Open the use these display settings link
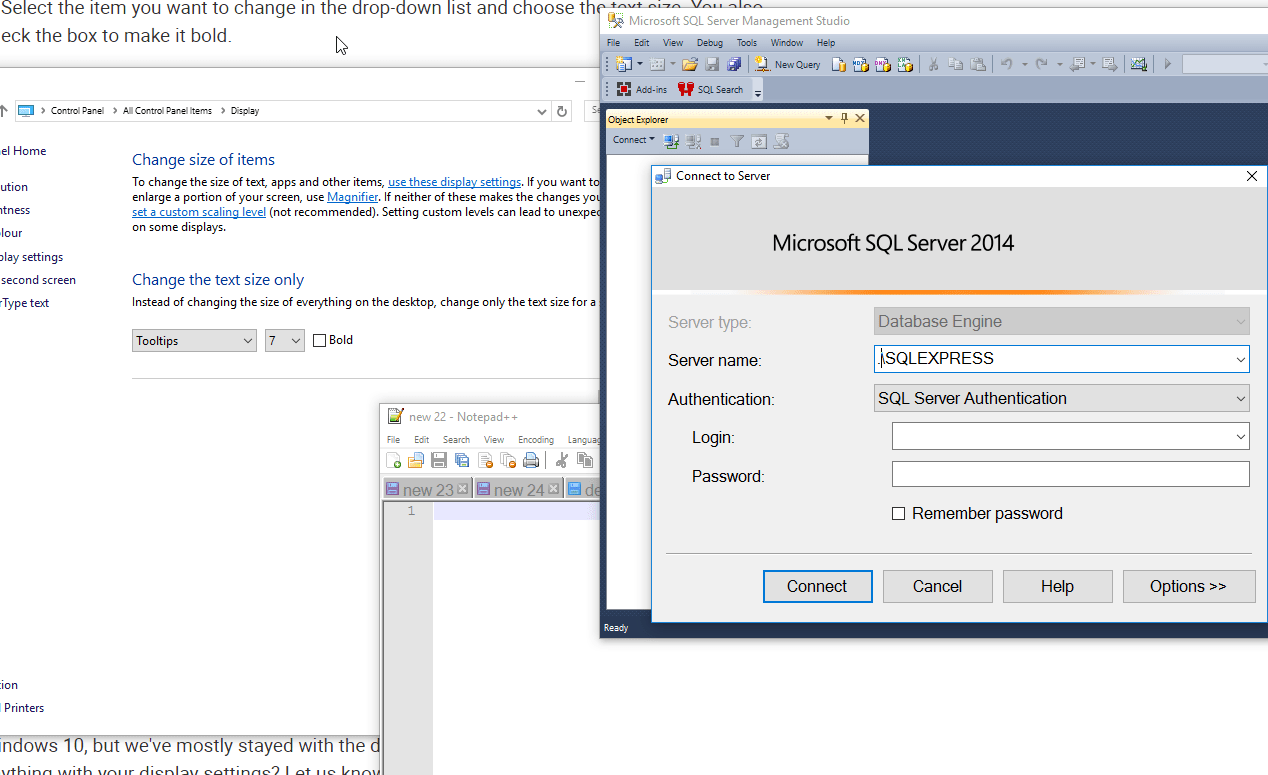Screen dimensions: 1268x775 454,182
